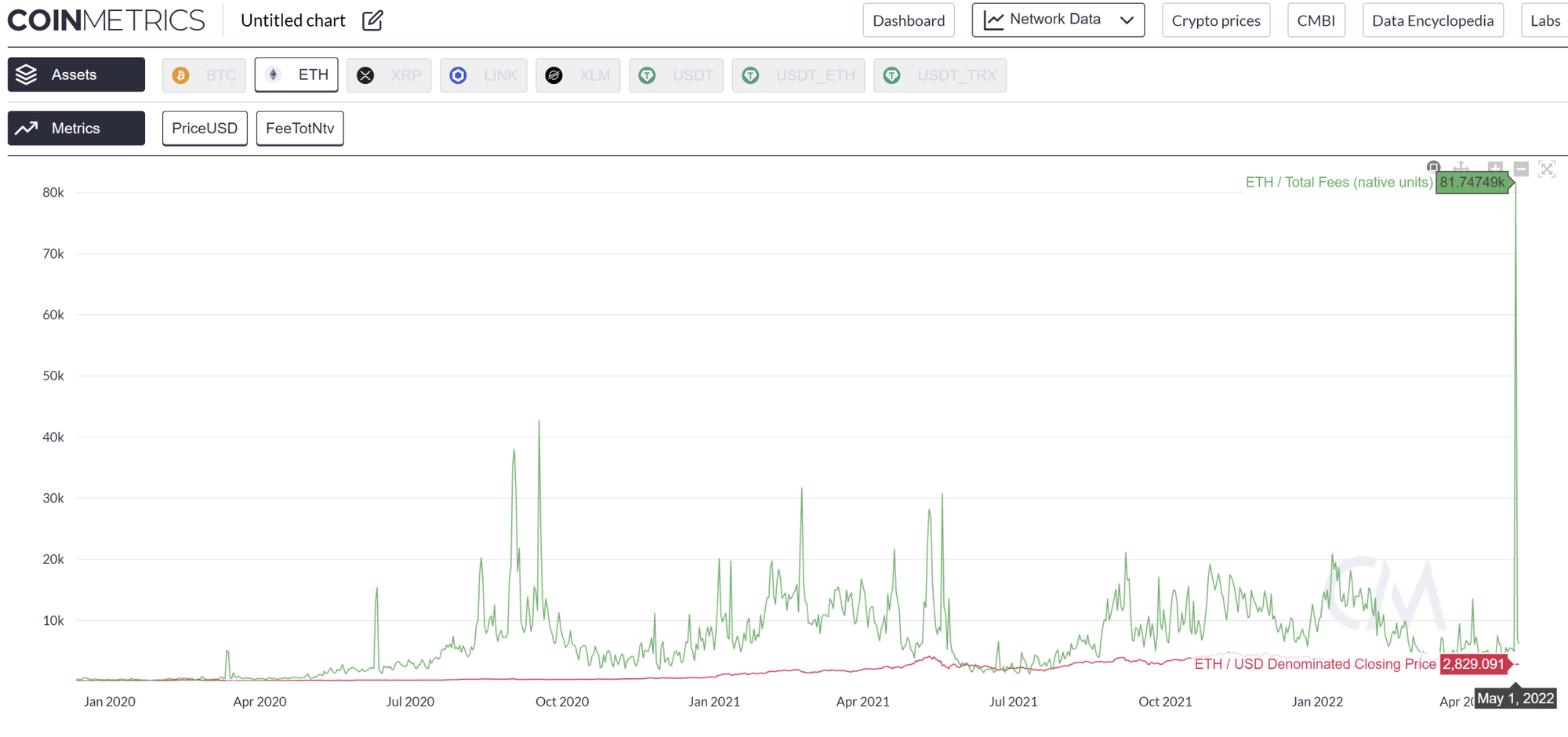
Task: Select the pan tool on the chart toolbar
Action: point(1461,167)
